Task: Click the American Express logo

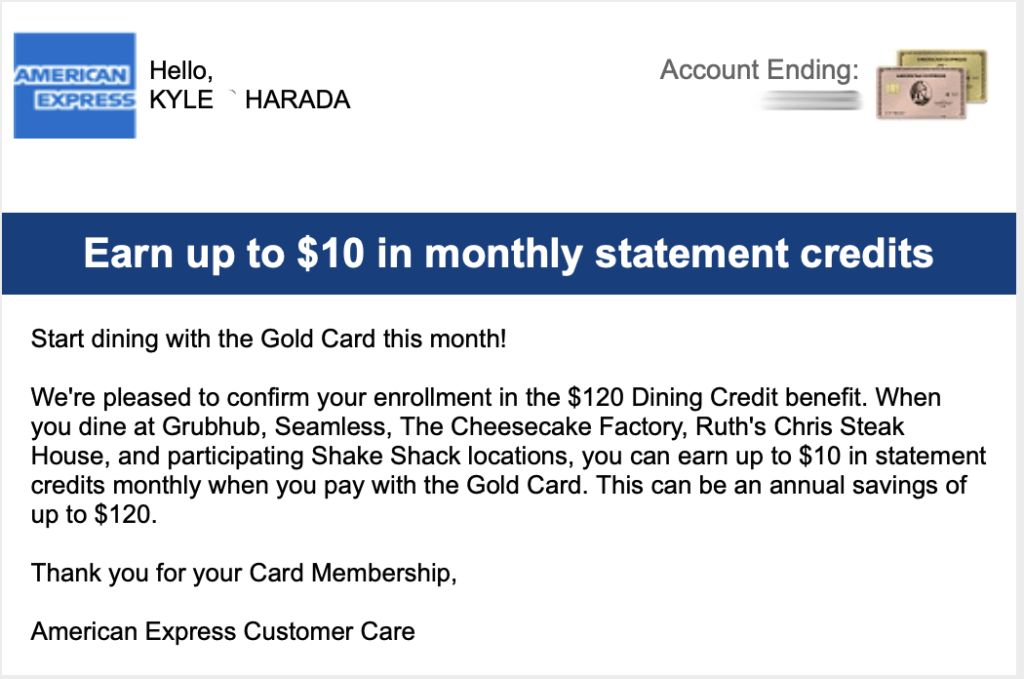Action: click(x=74, y=86)
